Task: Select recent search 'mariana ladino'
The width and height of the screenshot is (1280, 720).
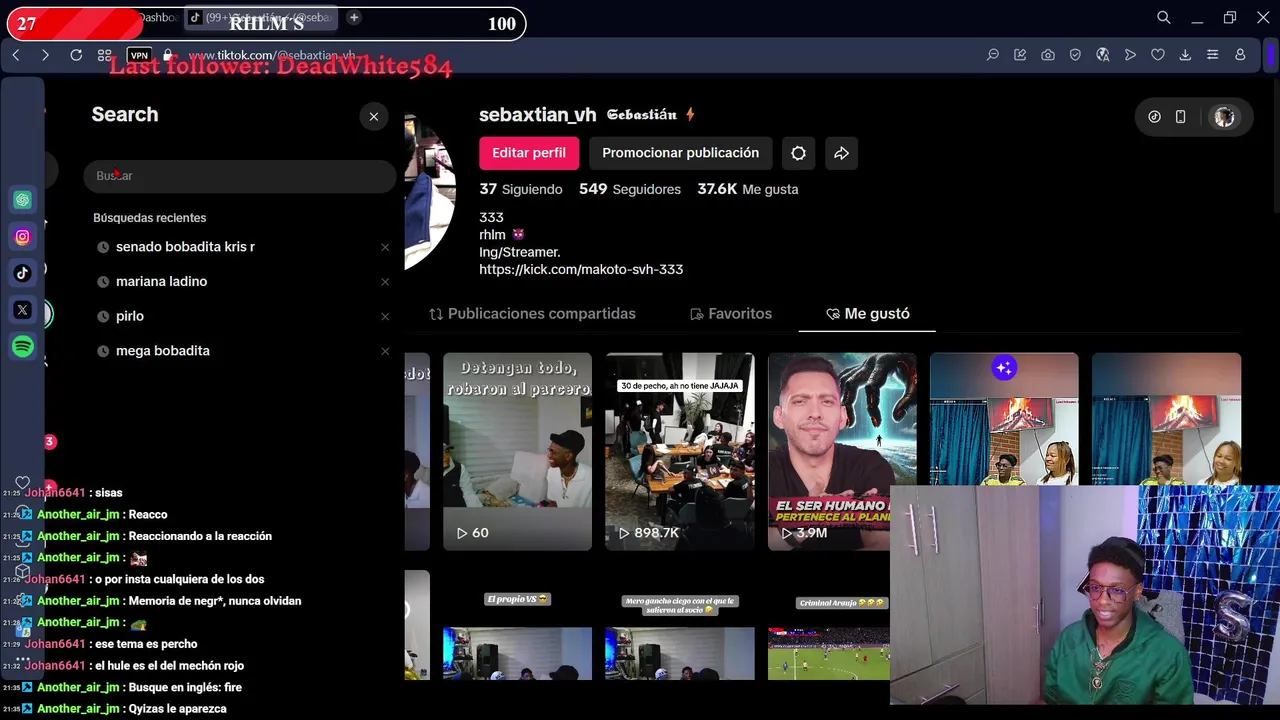Action: coord(161,282)
